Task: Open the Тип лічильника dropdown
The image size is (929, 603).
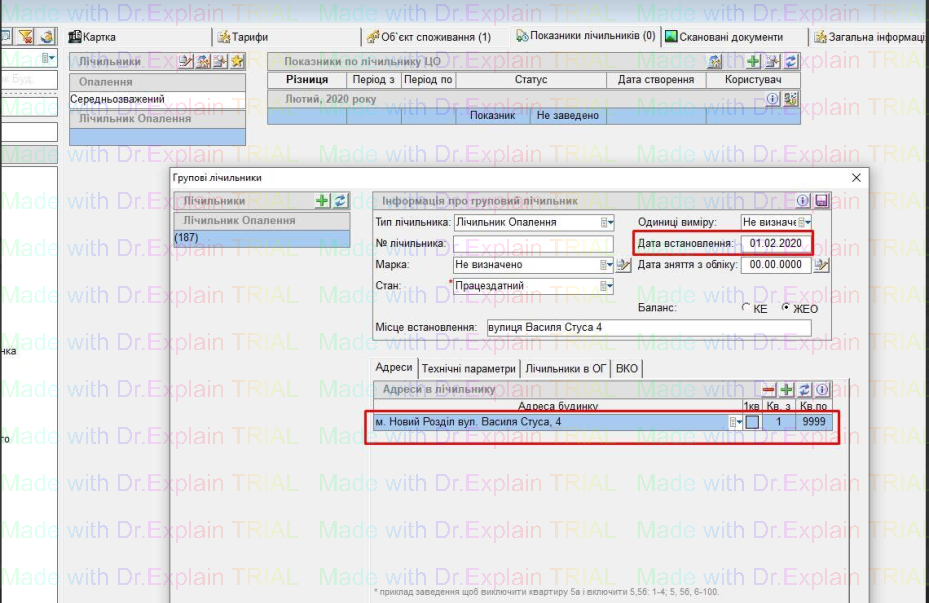Action: click(x=606, y=222)
